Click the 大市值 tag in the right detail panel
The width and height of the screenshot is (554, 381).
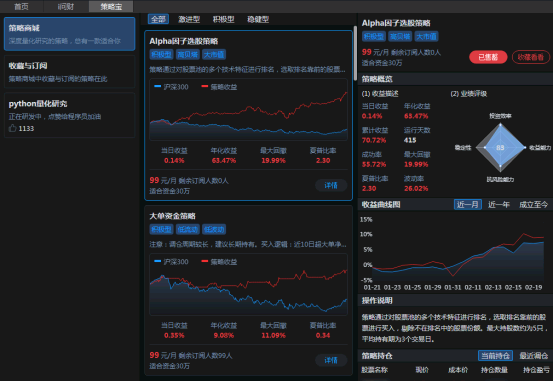[x=426, y=36]
